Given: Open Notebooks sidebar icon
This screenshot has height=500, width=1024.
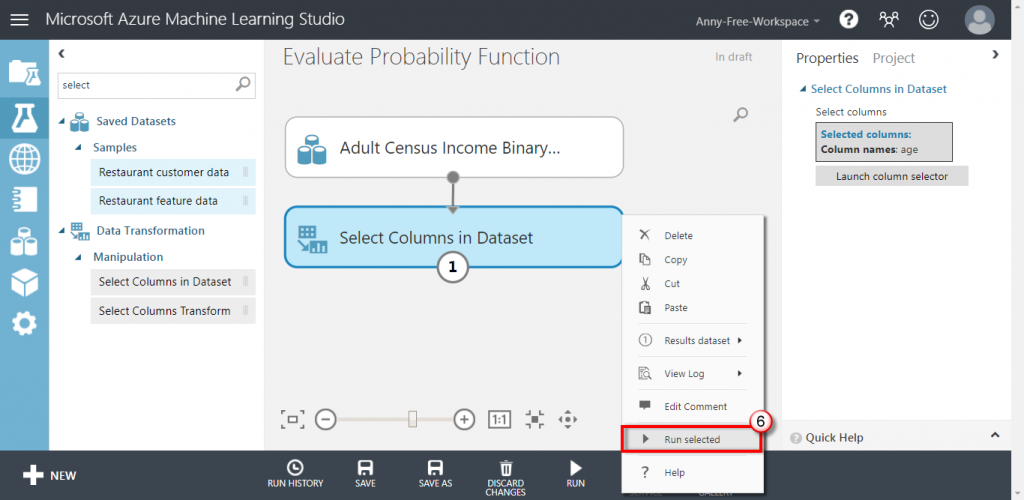Looking at the screenshot, I should [24, 200].
